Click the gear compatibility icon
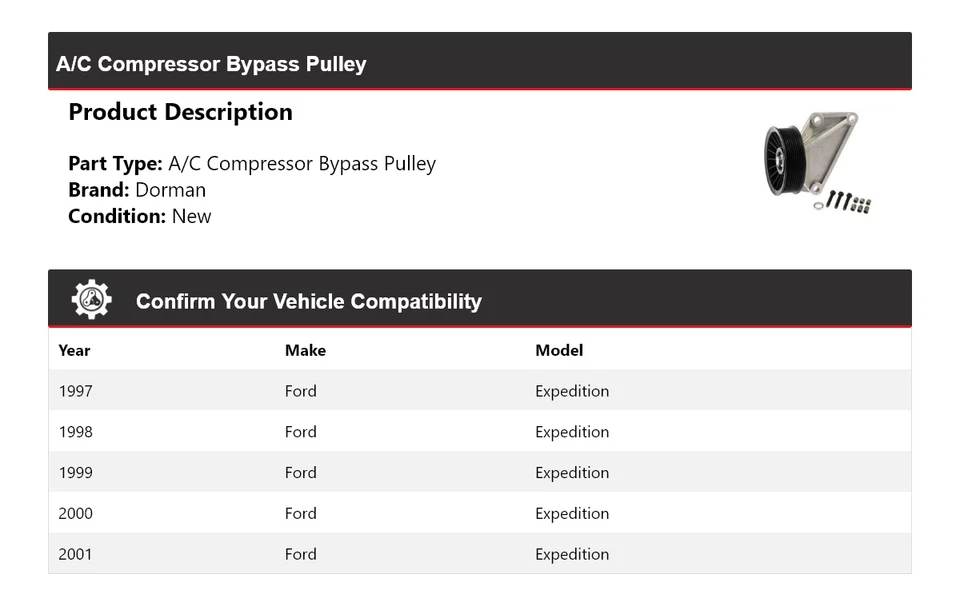This screenshot has height=606, width=960. point(91,300)
